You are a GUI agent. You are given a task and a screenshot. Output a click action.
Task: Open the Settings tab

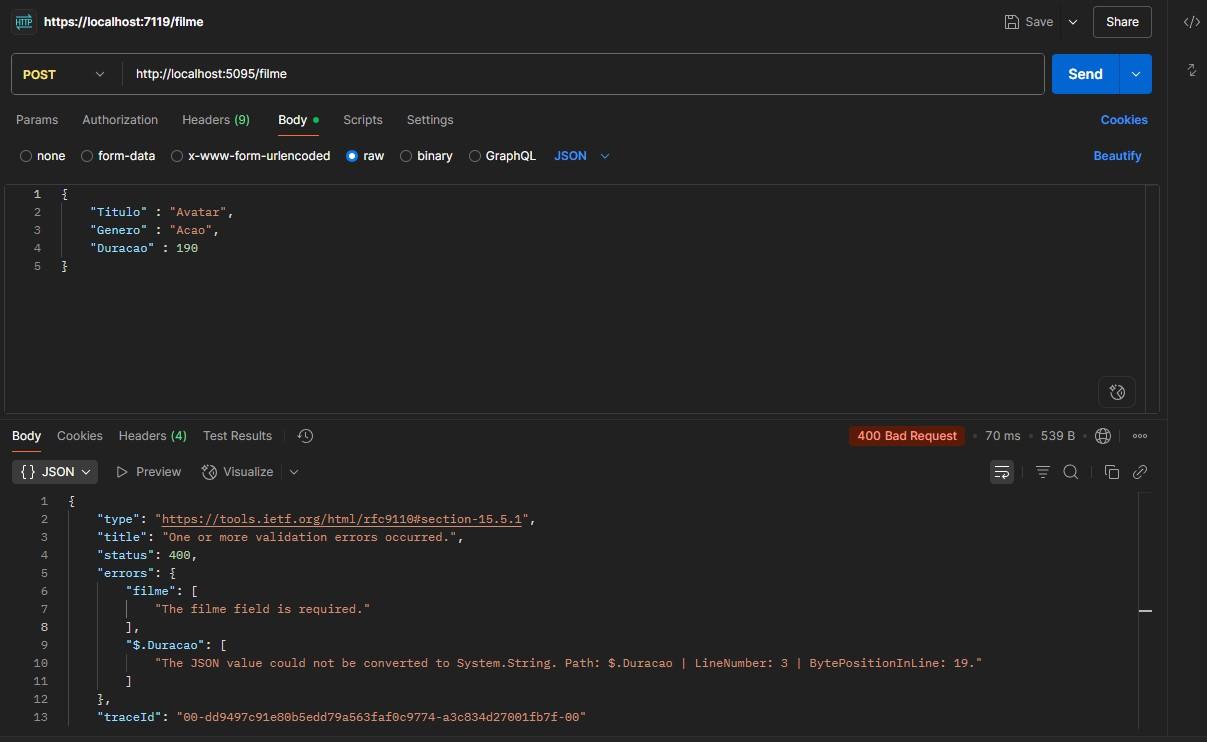click(430, 120)
